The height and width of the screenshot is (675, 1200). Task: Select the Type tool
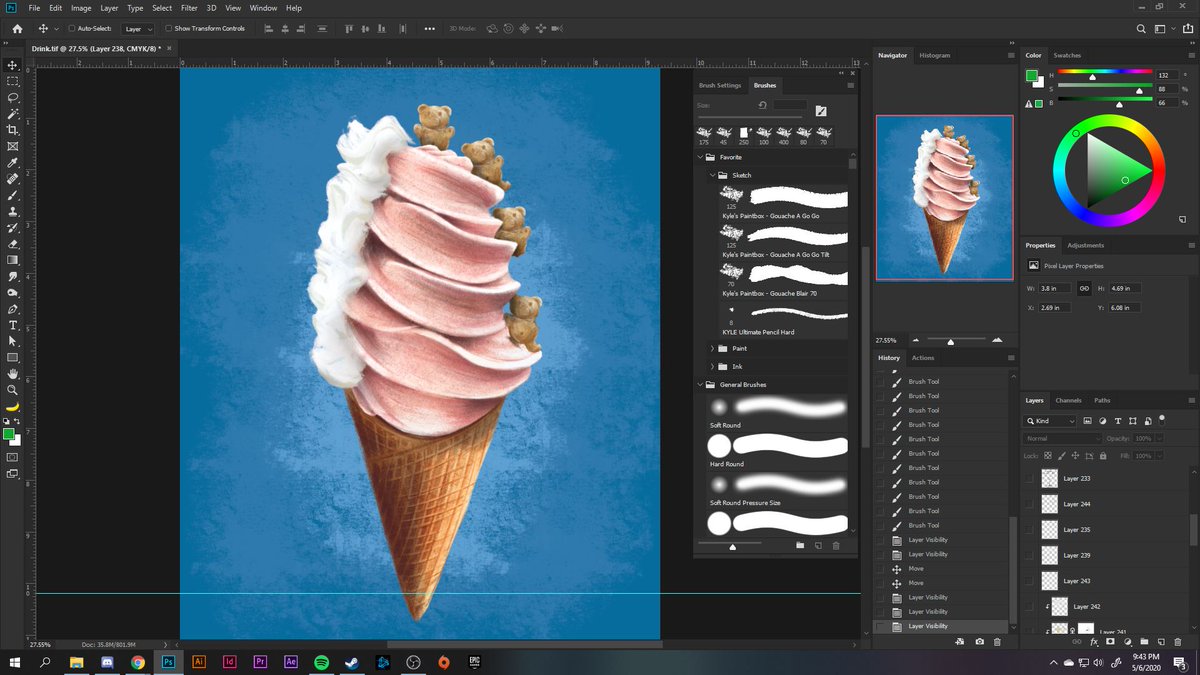click(x=12, y=325)
